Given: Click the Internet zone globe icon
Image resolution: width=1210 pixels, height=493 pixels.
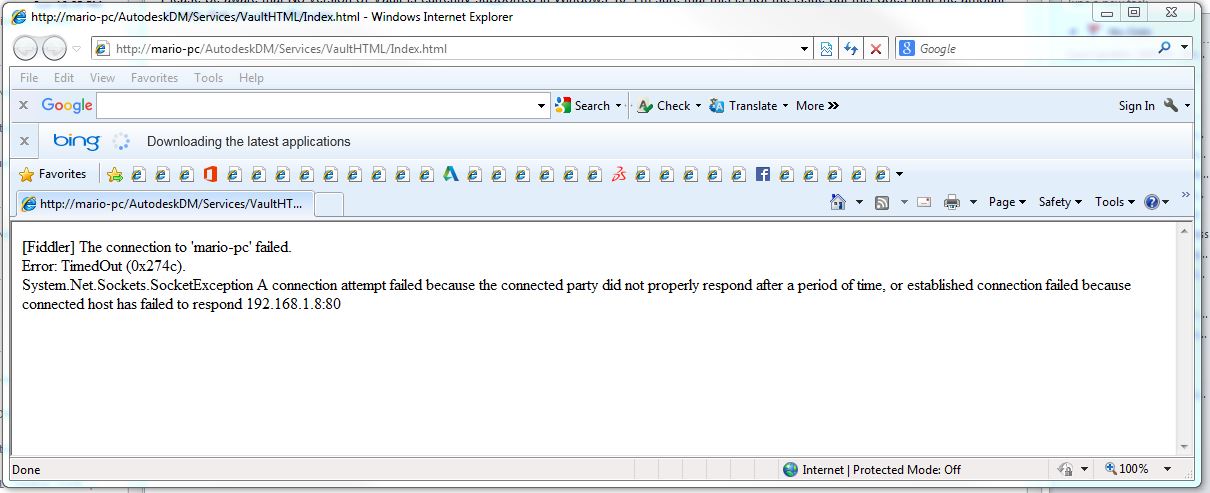Looking at the screenshot, I should pos(791,469).
